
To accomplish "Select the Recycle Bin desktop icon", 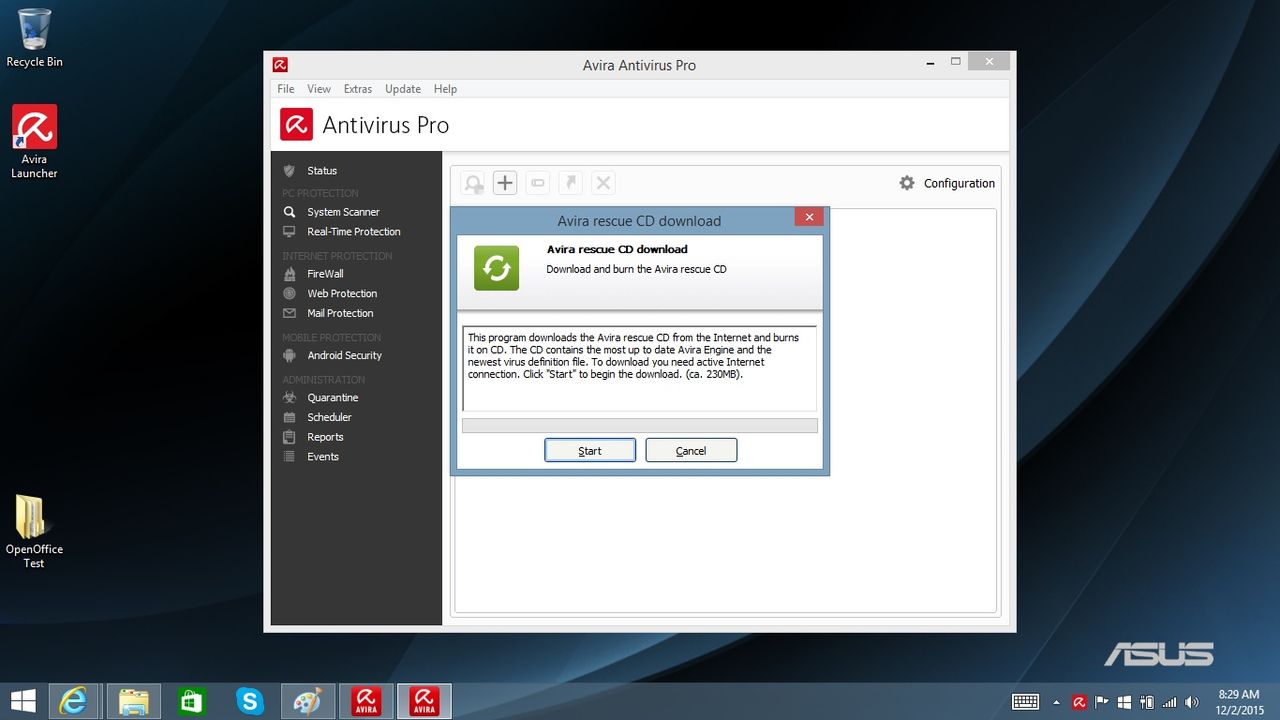I will click(x=34, y=38).
